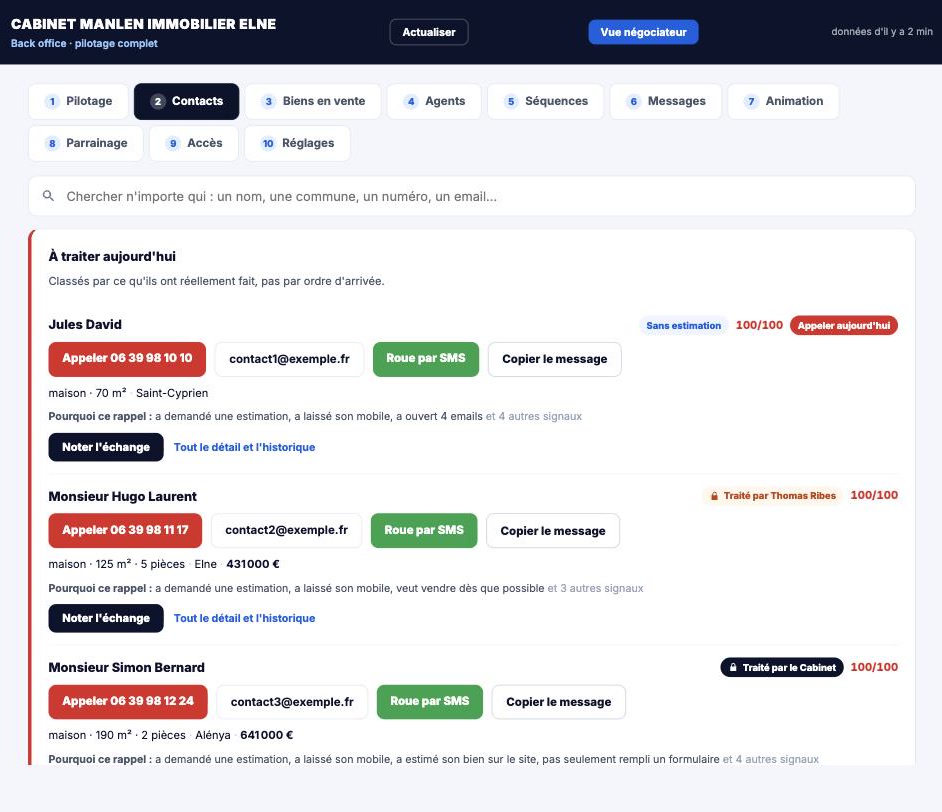Image resolution: width=942 pixels, height=812 pixels.
Task: Click the Monsieur Hugo Laurent contact name
Action: coord(123,497)
